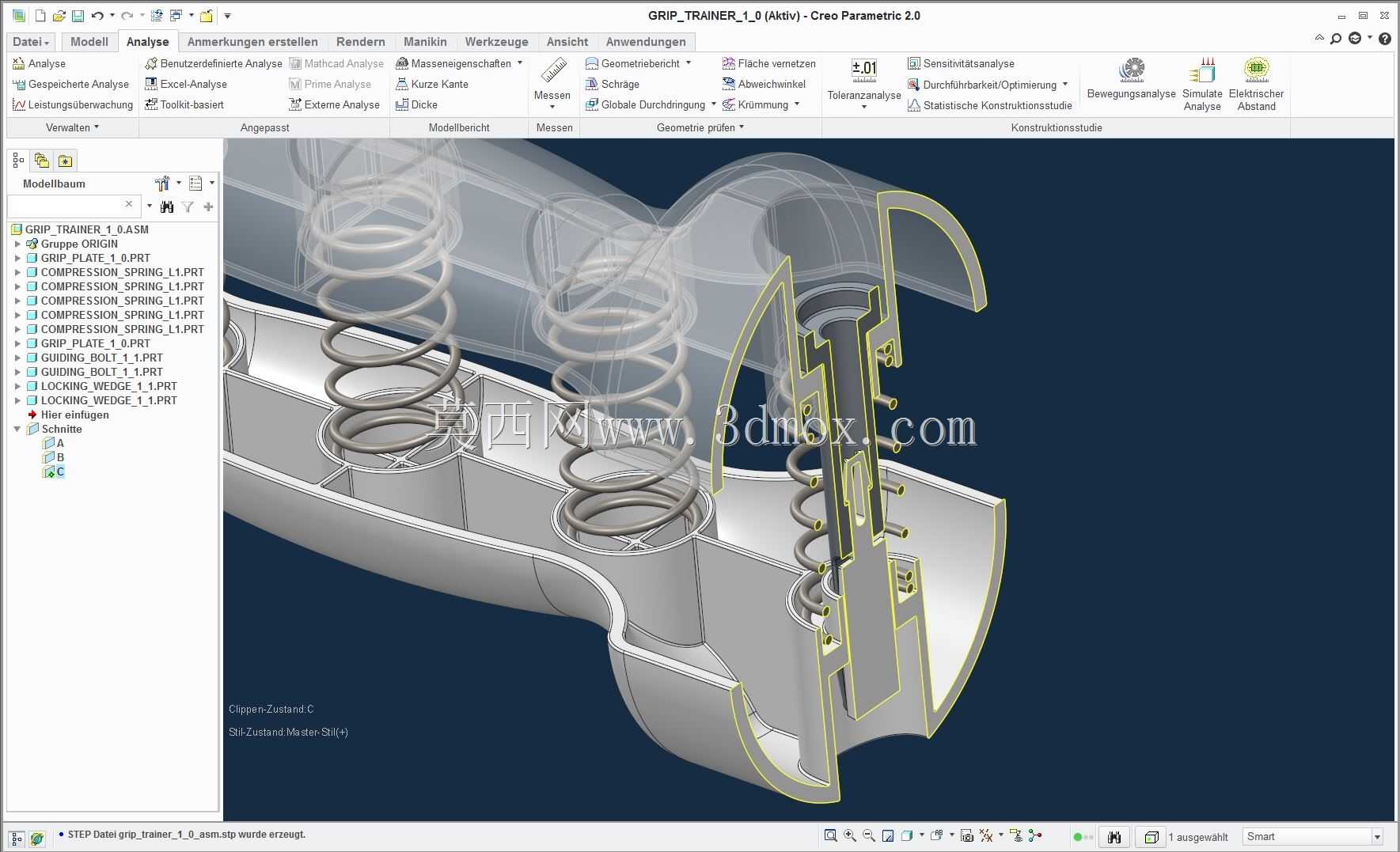Viewport: 1400px width, 852px height.
Task: Open a file with the folder icon
Action: coord(59,16)
